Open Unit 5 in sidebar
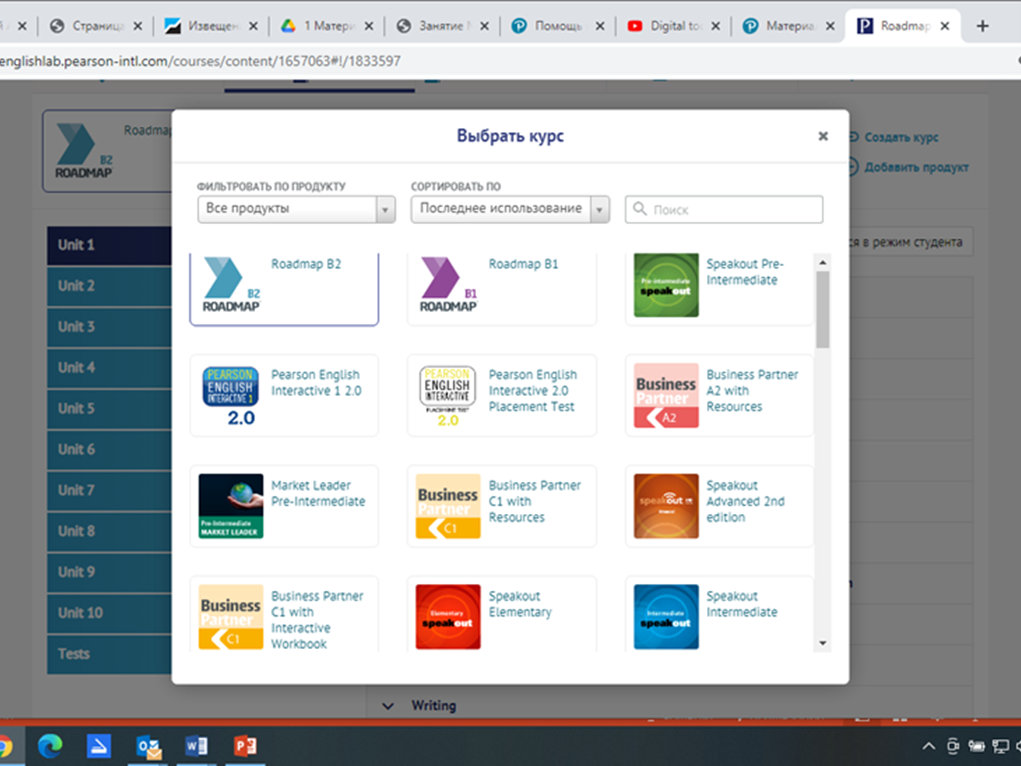This screenshot has height=766, width=1021. (x=109, y=409)
